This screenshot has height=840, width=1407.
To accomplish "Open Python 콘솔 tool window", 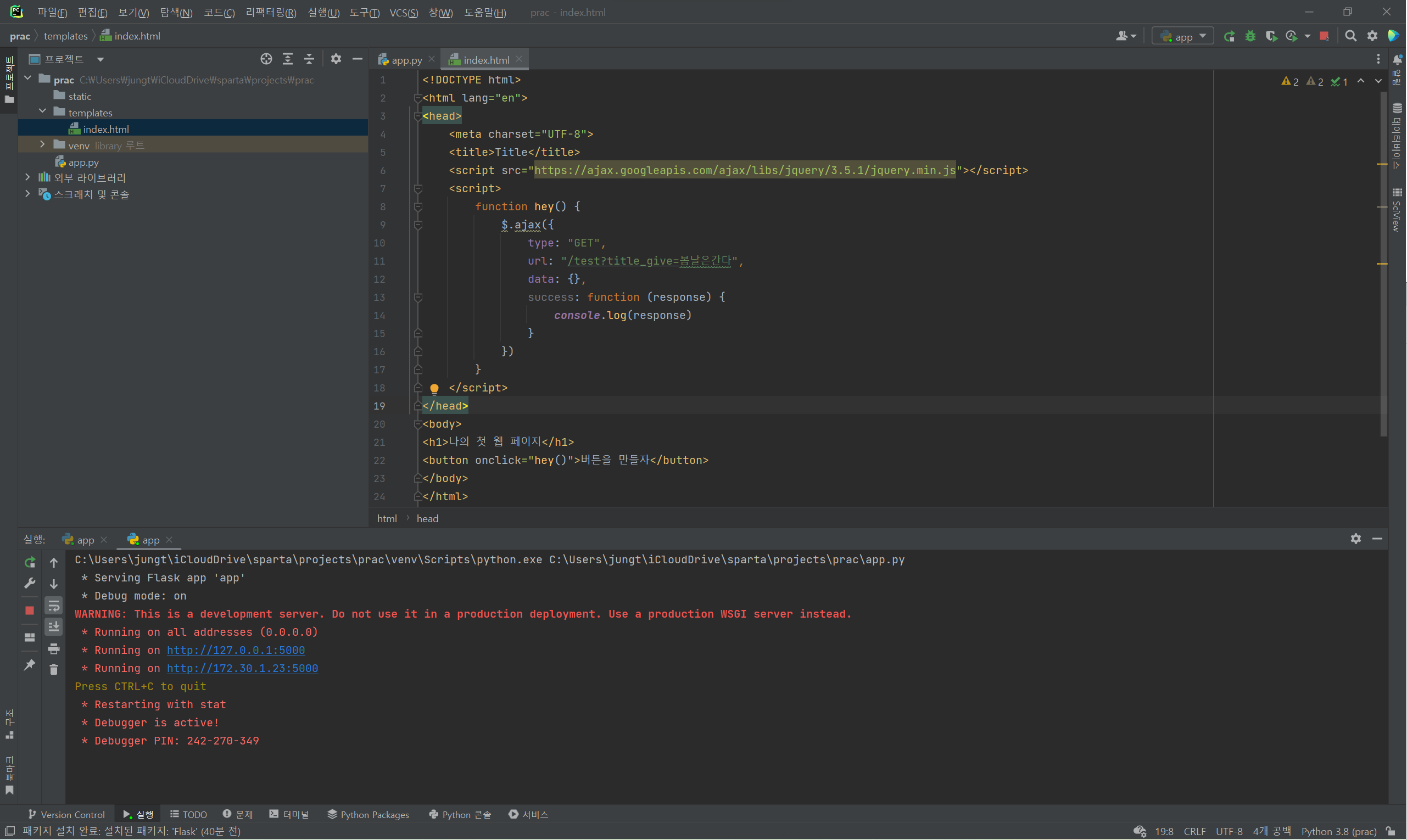I will click(460, 815).
